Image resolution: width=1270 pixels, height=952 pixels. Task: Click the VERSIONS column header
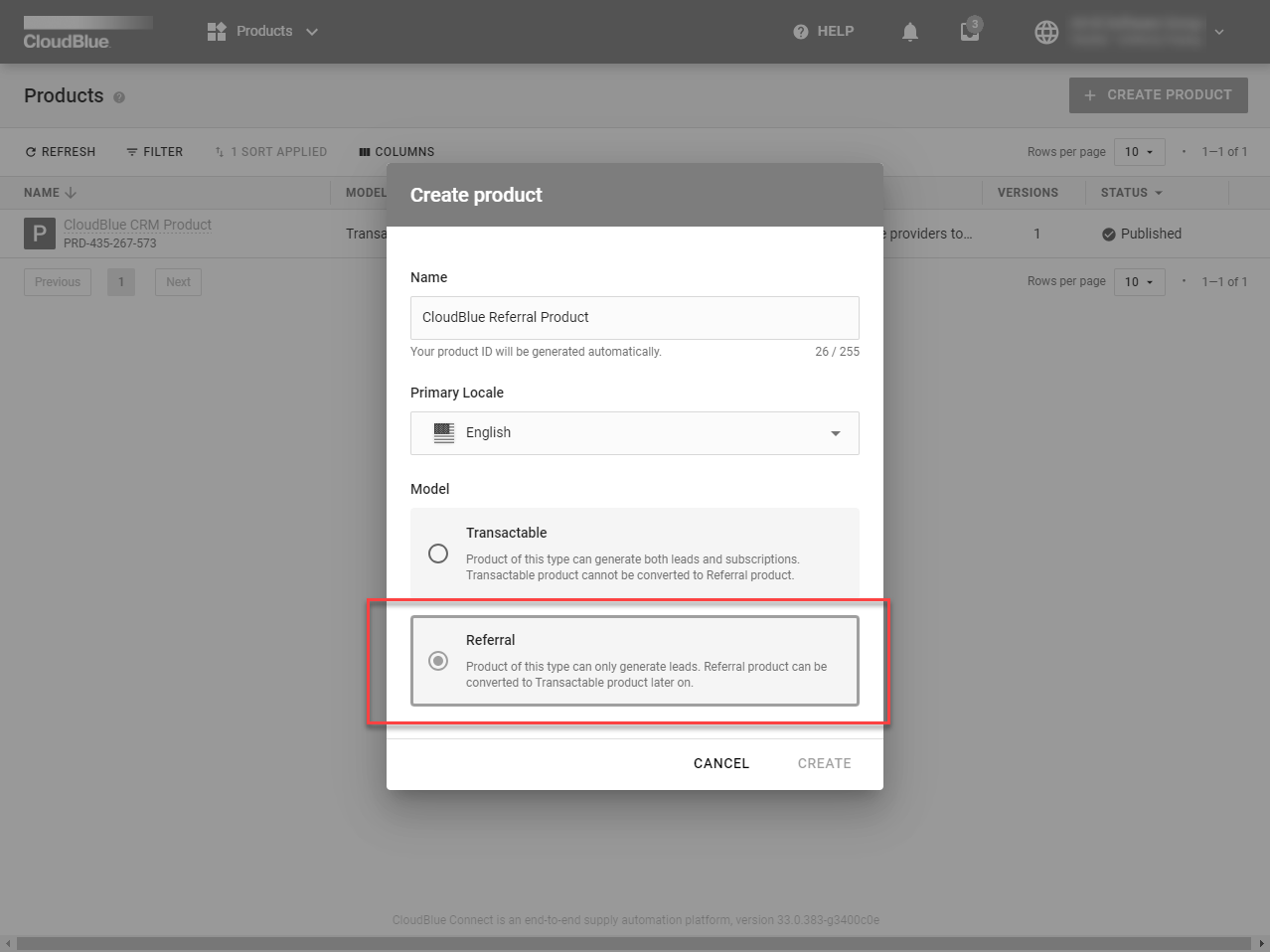1028,193
